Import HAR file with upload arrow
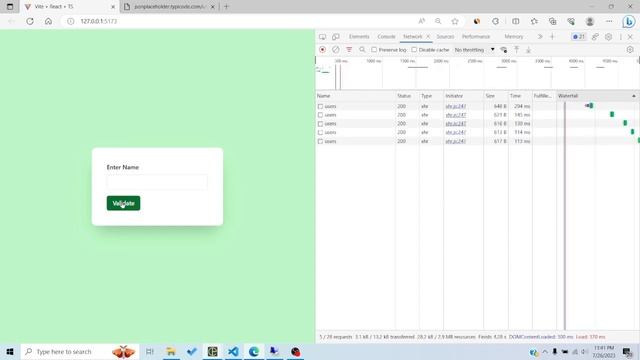 [x=516, y=50]
